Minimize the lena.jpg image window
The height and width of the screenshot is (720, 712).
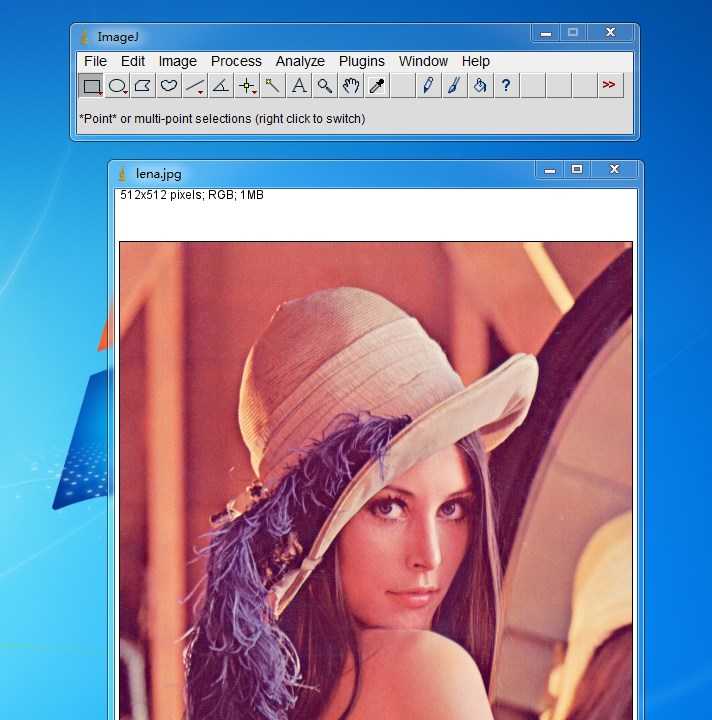pos(550,170)
